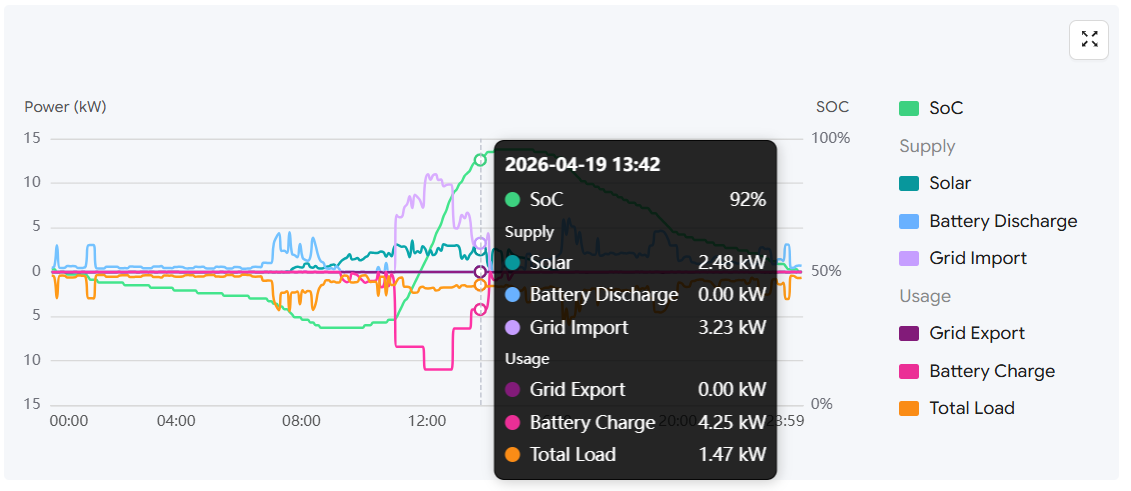Click the Grid Import peak on chart
The image size is (1131, 491).
pos(432,176)
